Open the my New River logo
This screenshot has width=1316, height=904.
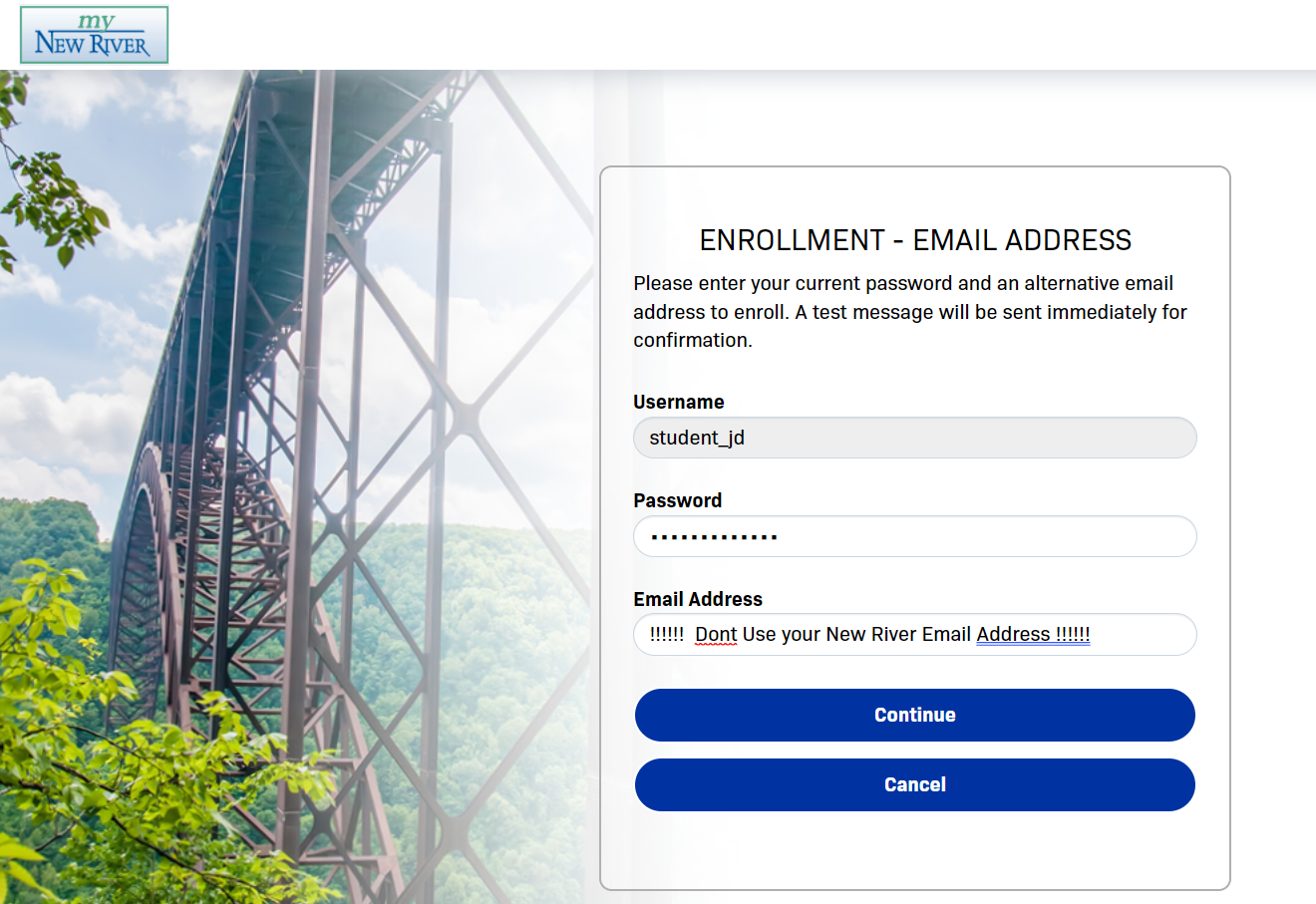click(x=94, y=35)
